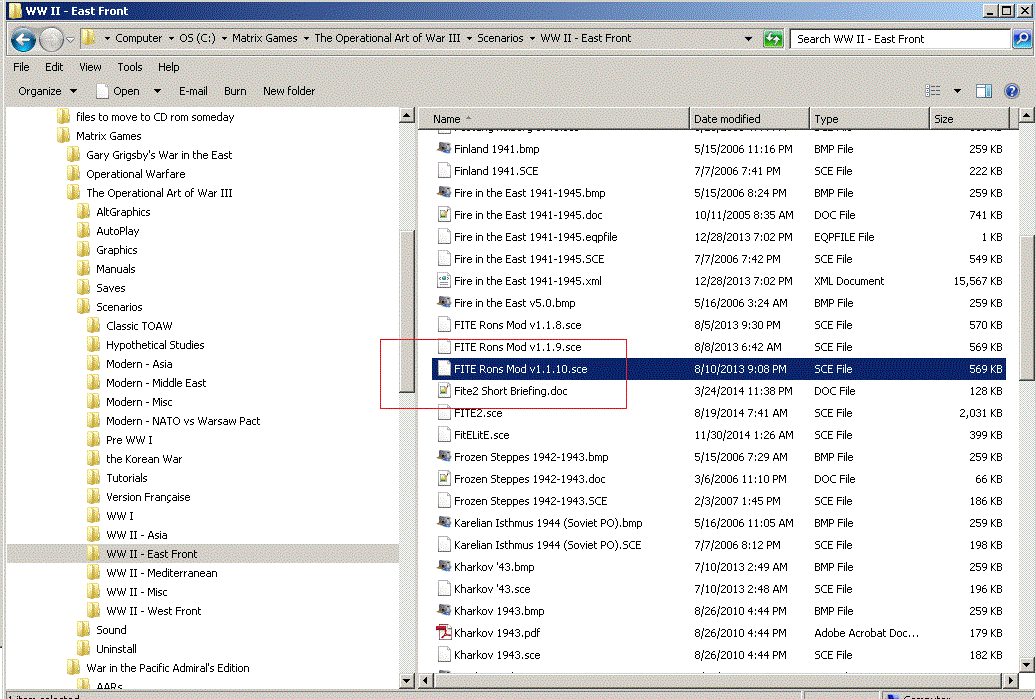Click the Burn toolbar button
The image size is (1036, 699).
235,91
